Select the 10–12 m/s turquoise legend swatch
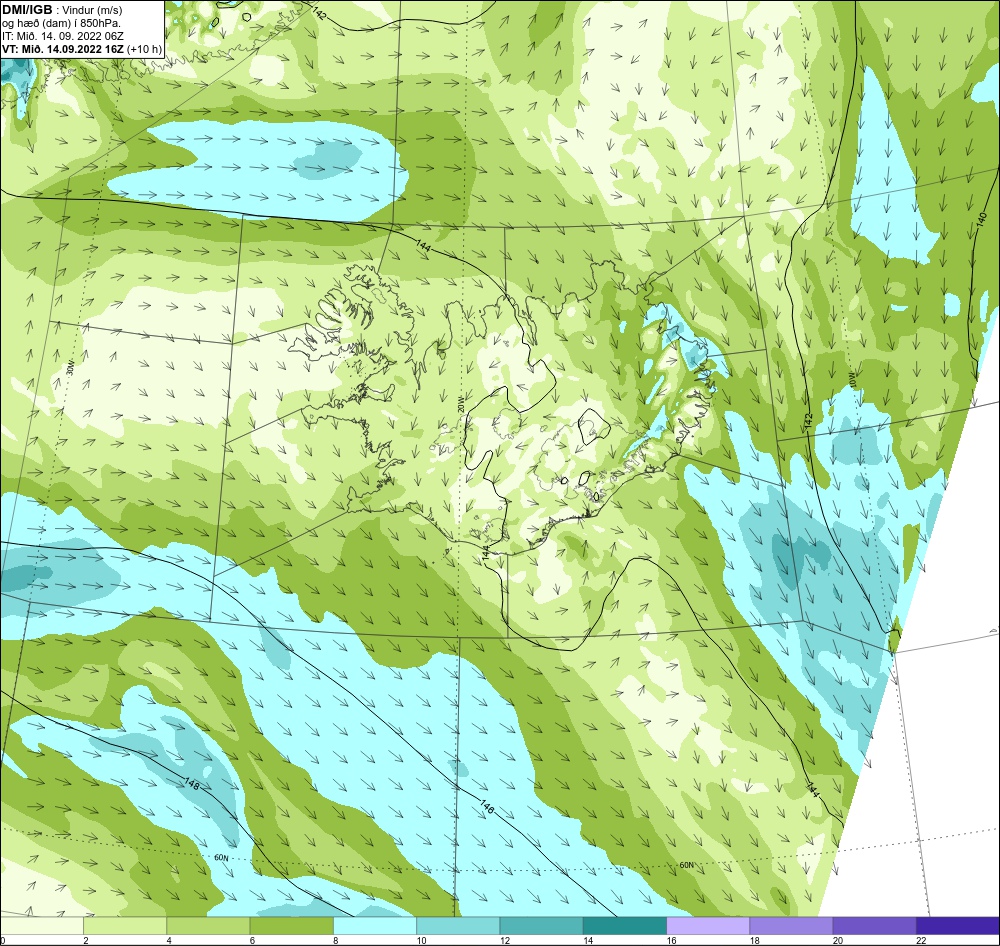 [x=458, y=925]
